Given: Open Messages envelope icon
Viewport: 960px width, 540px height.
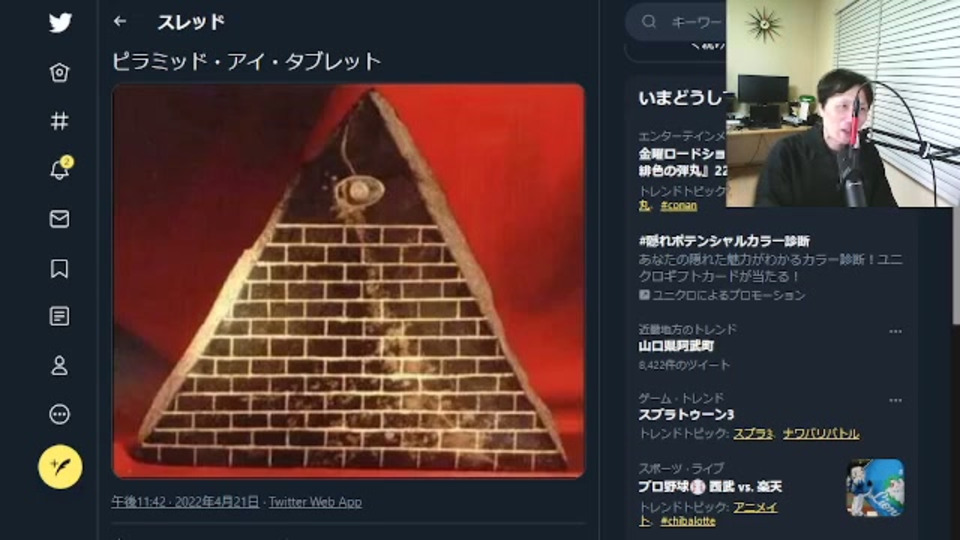Looking at the screenshot, I should [x=59, y=219].
